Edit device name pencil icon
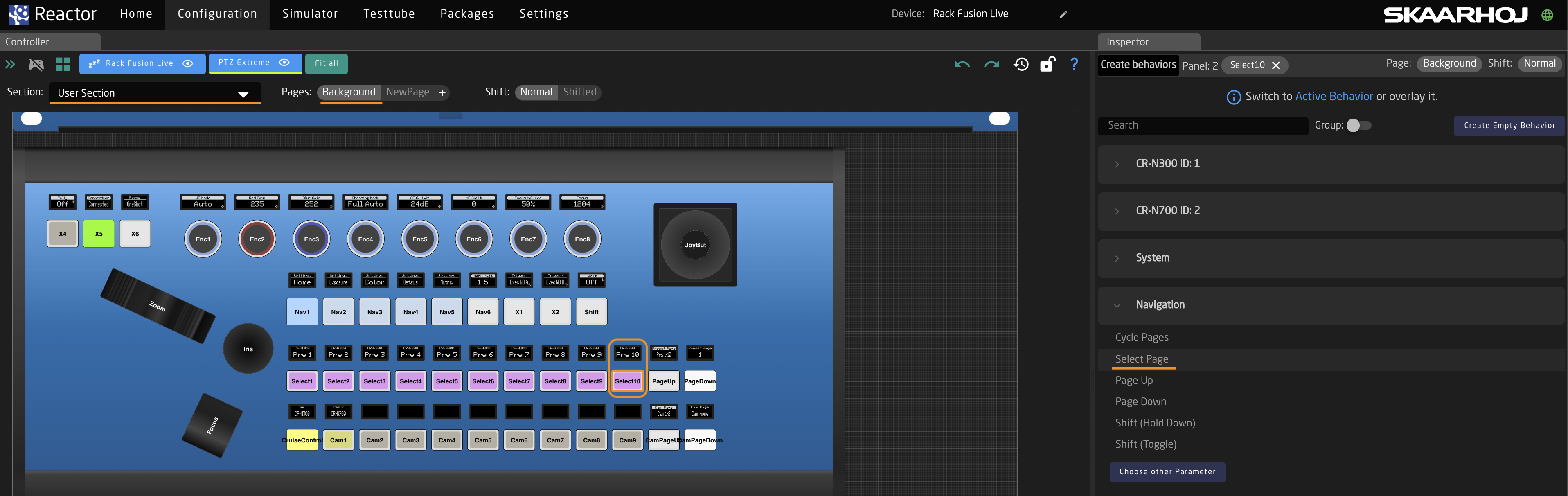Image resolution: width=1568 pixels, height=496 pixels. click(x=1063, y=14)
